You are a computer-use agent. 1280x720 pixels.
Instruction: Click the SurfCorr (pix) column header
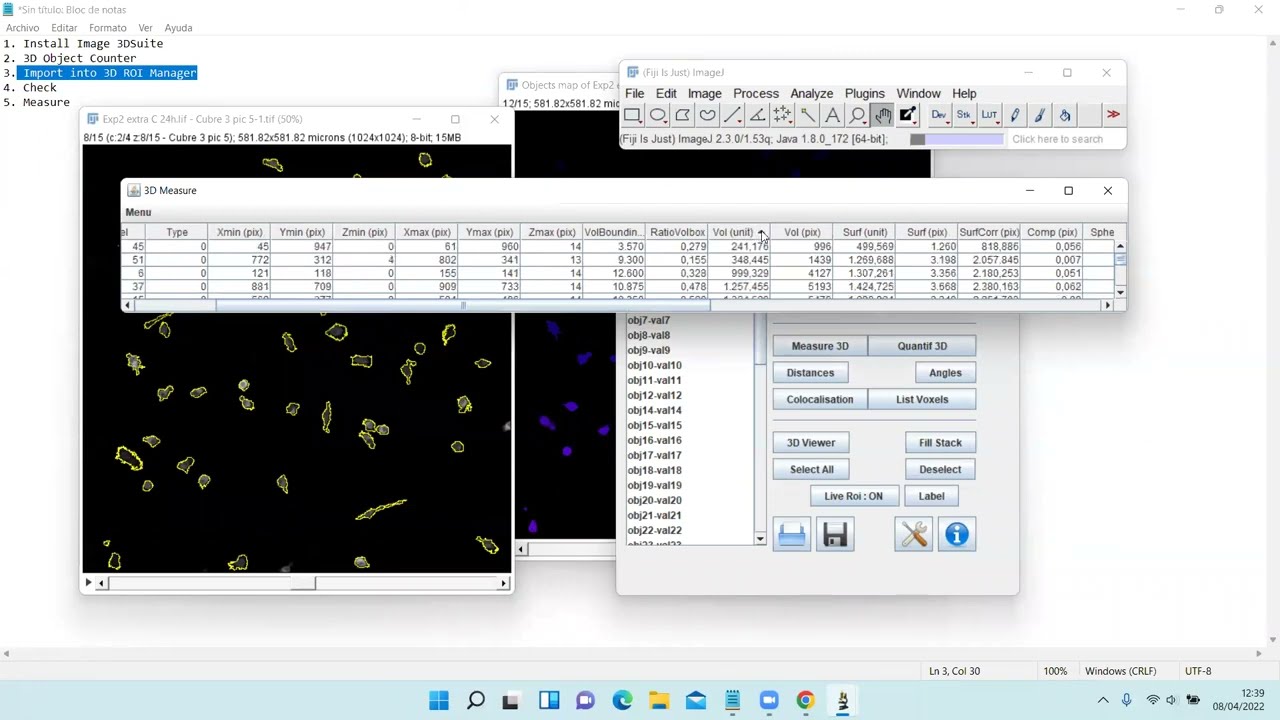click(989, 232)
